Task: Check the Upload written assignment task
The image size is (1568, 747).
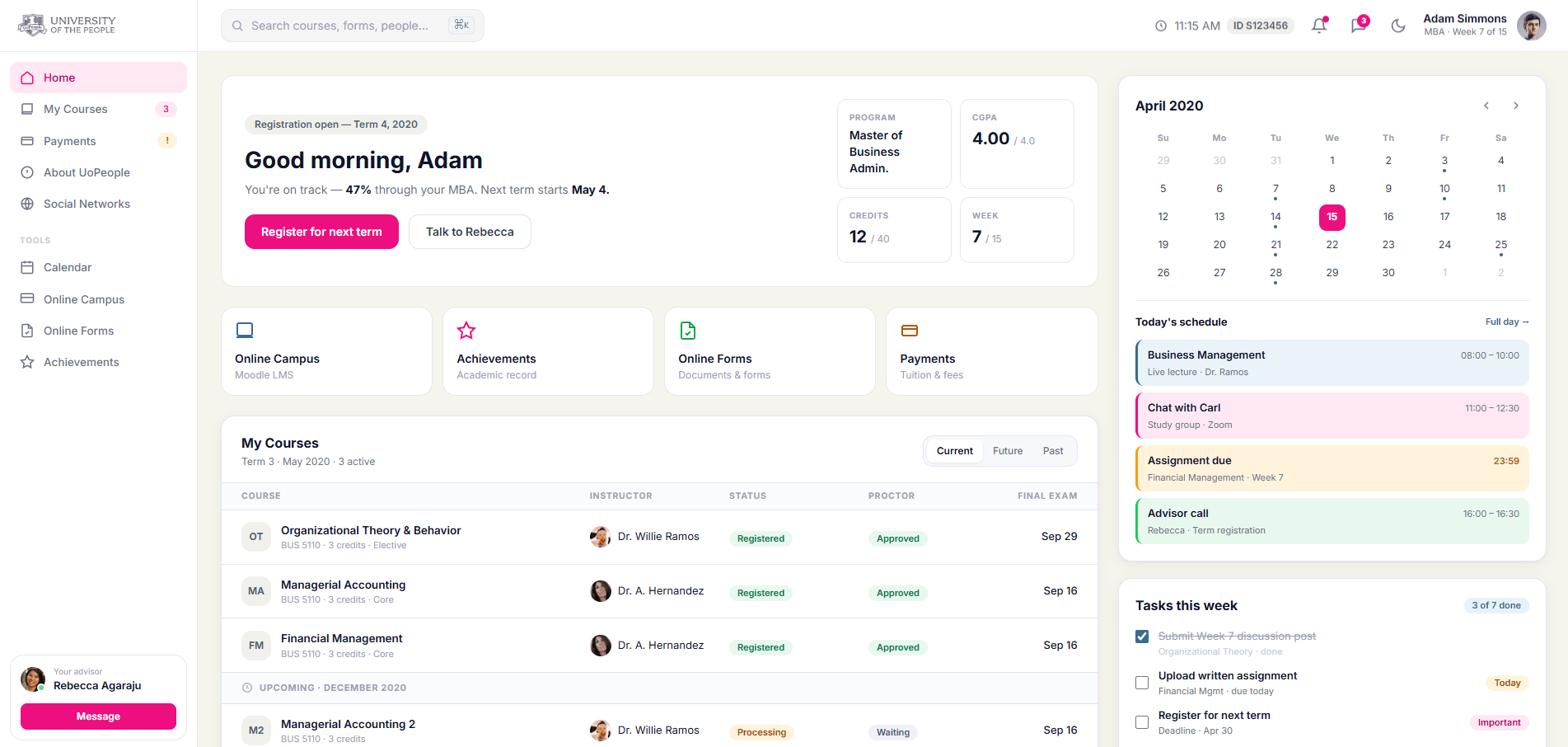Action: pos(1142,683)
